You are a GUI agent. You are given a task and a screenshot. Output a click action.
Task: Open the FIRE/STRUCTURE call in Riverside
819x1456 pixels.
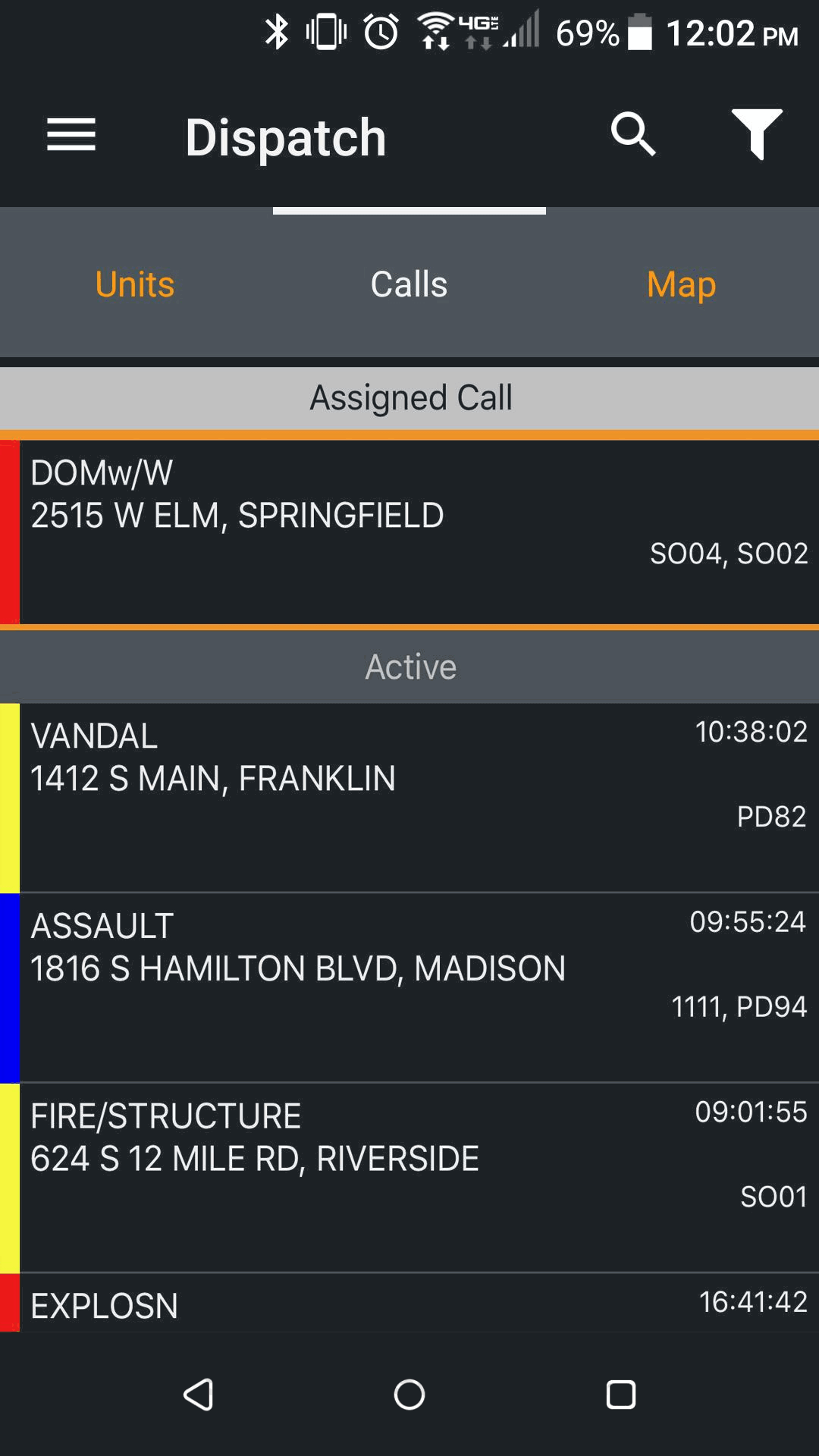tap(409, 1177)
